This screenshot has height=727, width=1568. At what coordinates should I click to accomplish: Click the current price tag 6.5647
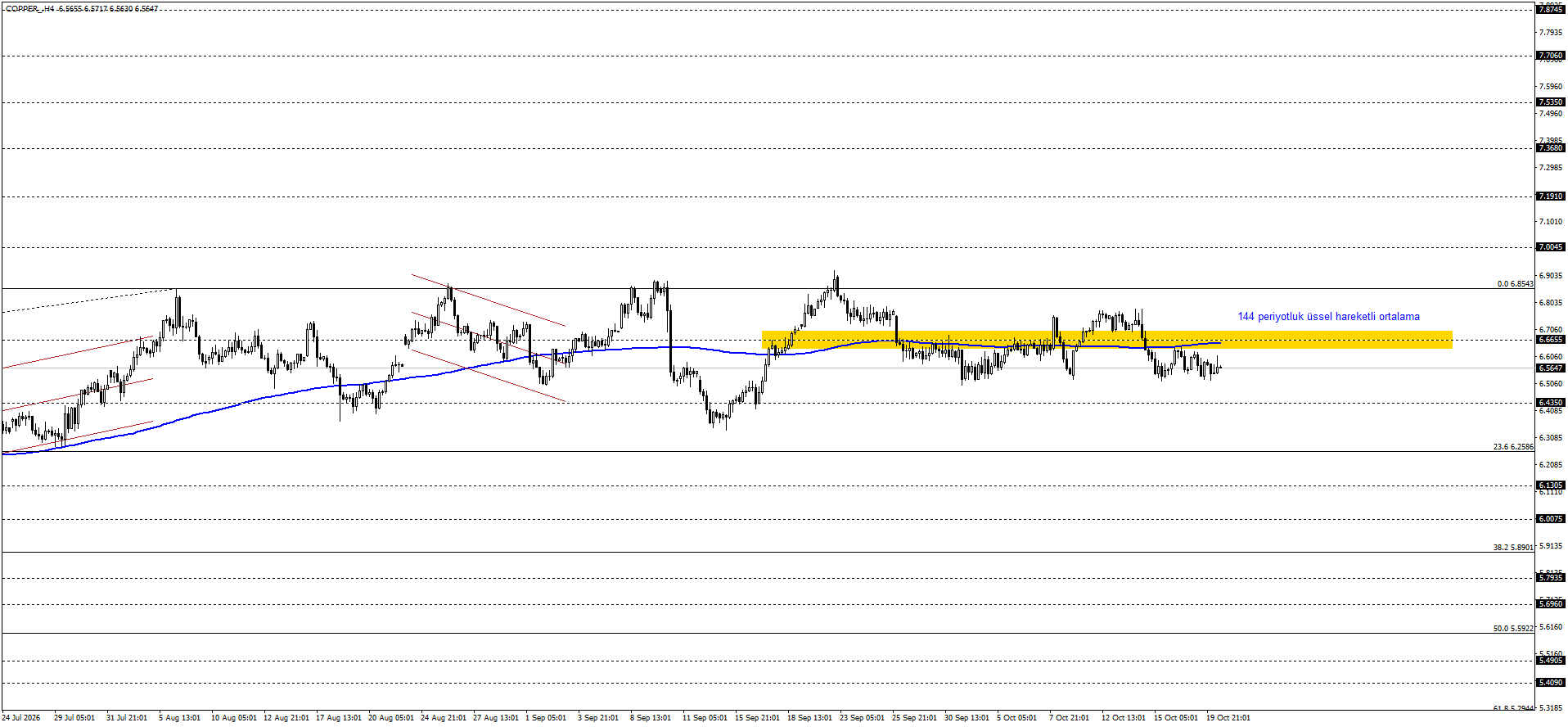click(x=1551, y=368)
